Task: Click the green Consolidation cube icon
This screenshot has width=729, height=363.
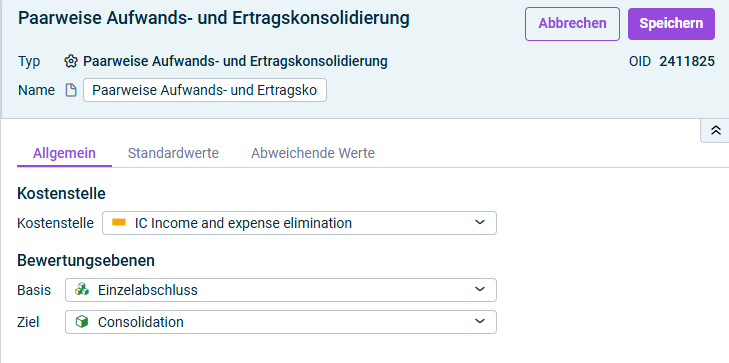Action: point(82,322)
